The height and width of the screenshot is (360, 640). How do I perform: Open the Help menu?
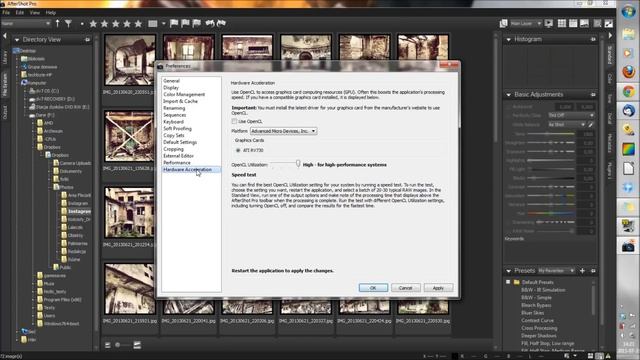[51, 13]
